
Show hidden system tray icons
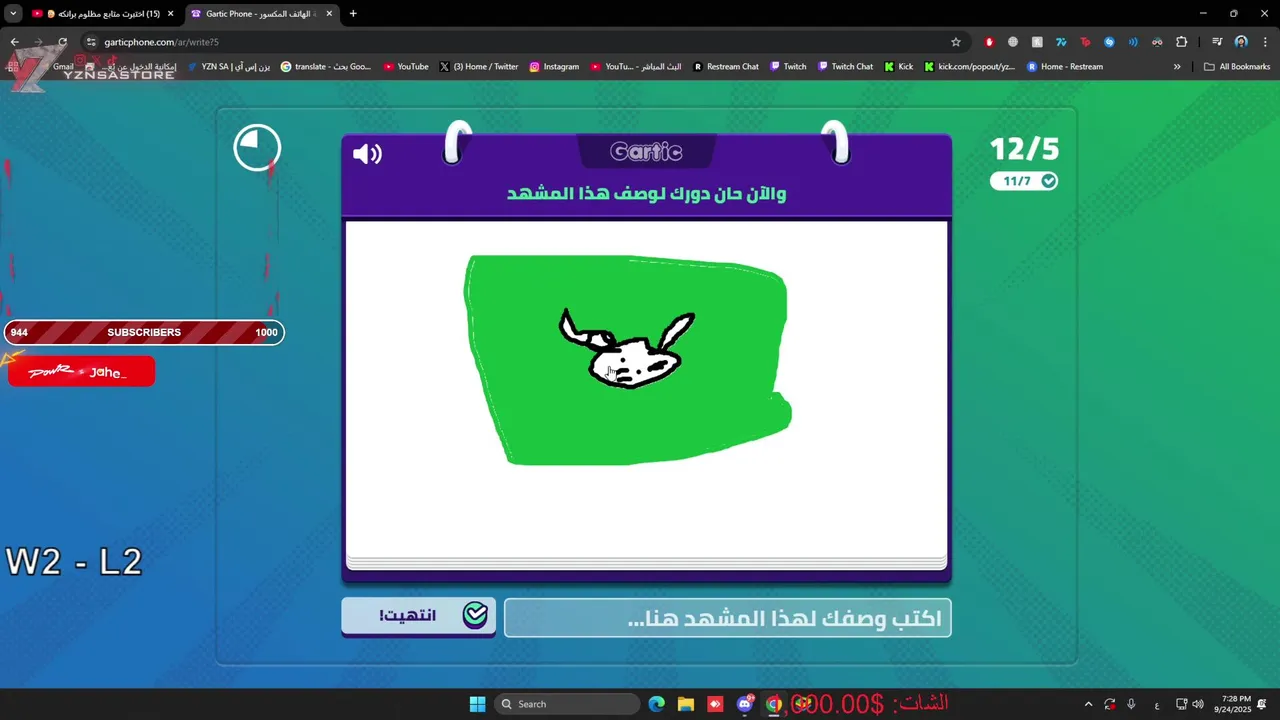pos(1088,704)
